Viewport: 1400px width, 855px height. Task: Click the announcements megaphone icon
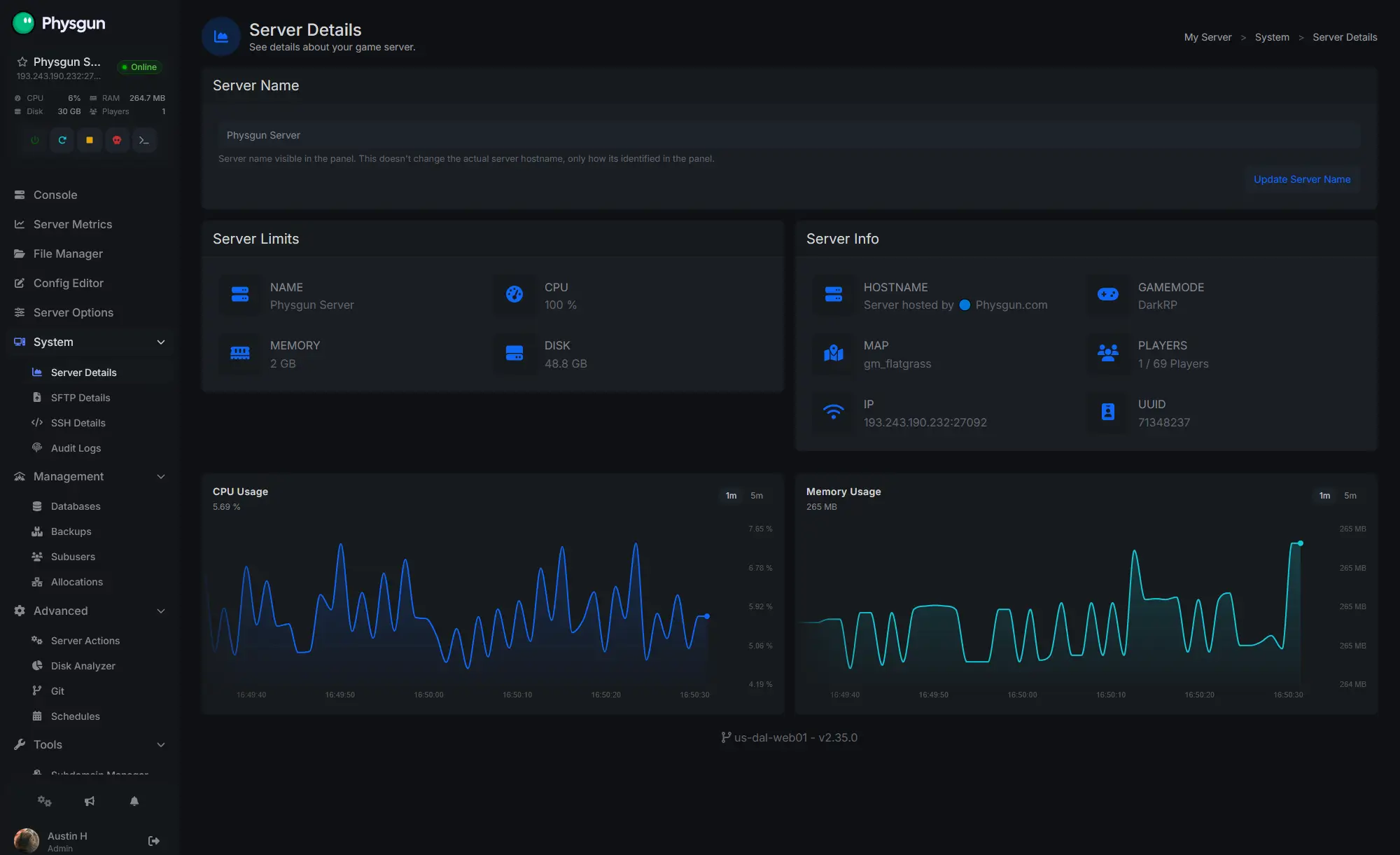[x=90, y=801]
